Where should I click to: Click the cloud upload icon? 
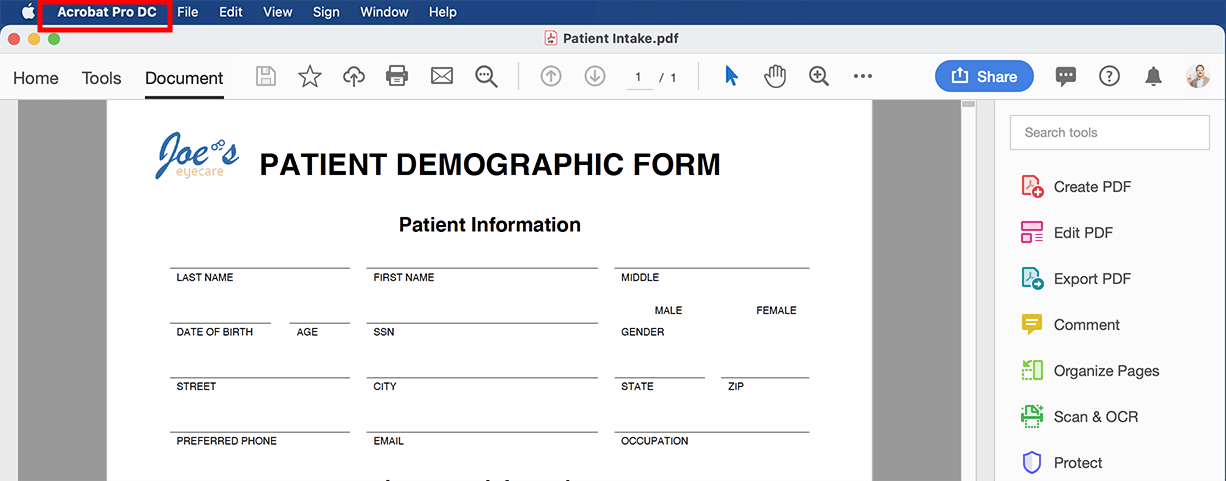(x=354, y=77)
